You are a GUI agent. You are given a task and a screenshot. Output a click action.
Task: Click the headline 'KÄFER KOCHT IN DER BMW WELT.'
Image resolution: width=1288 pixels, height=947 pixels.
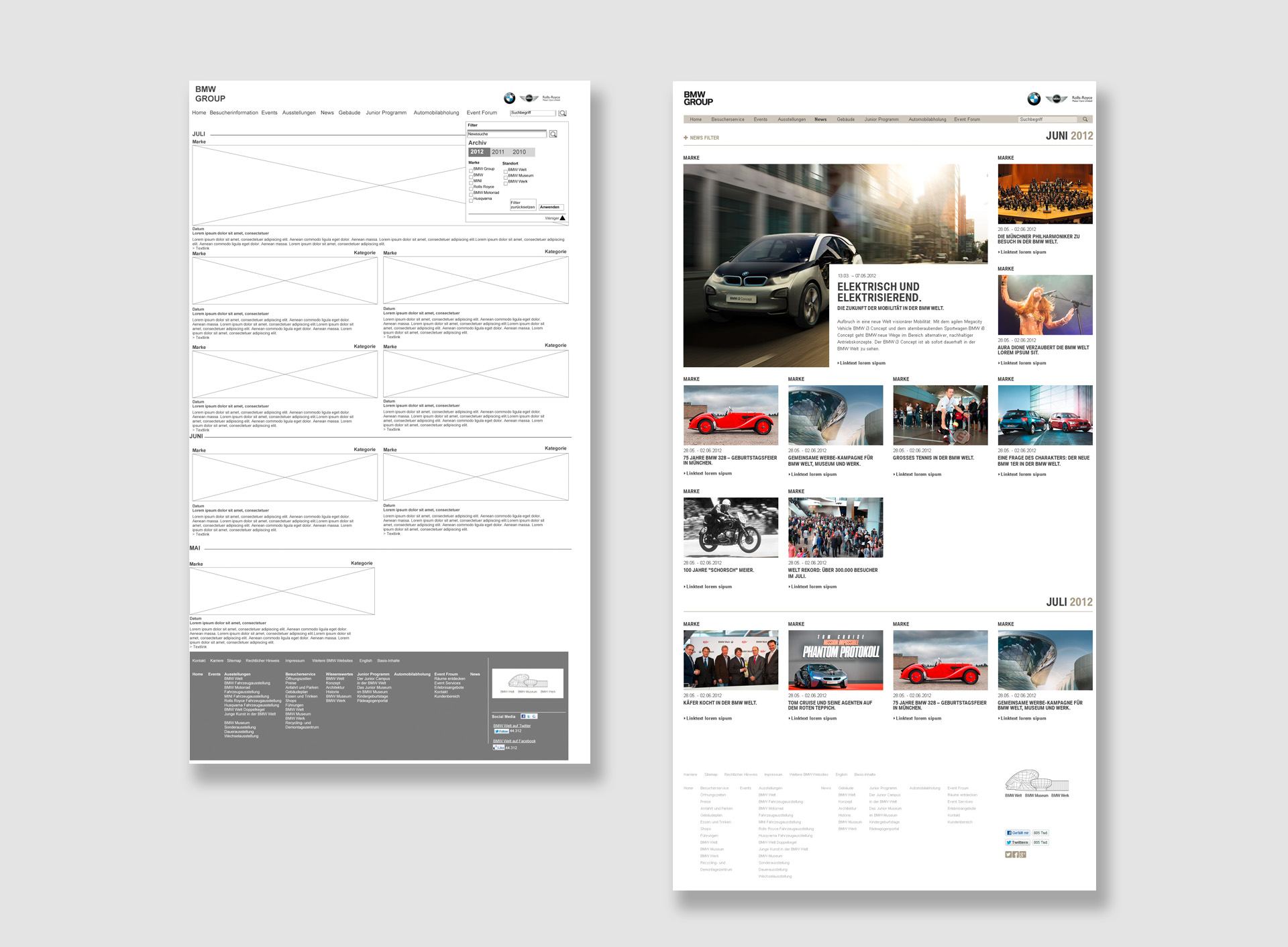tap(720, 703)
